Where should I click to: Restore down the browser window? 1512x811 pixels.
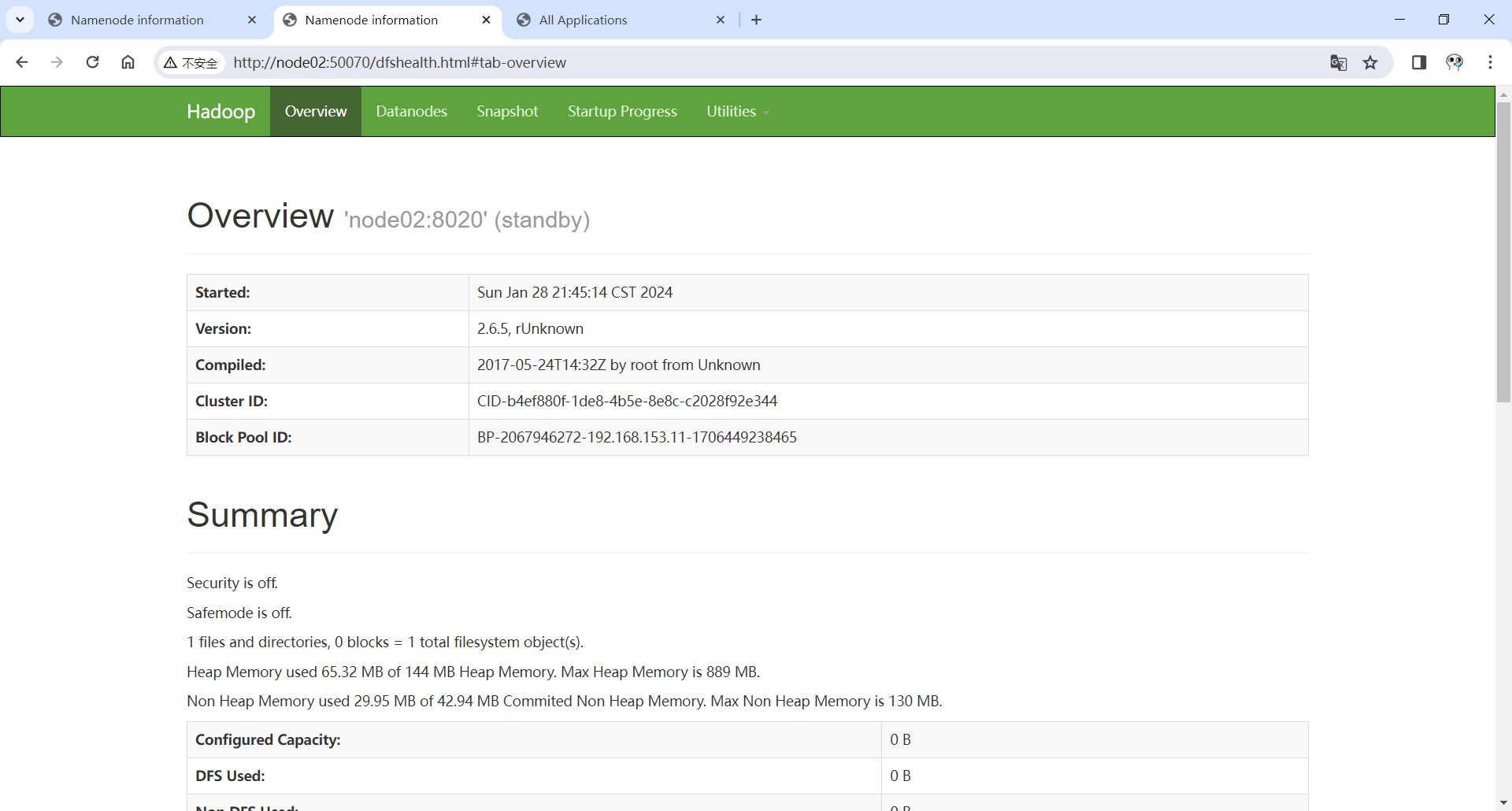click(x=1443, y=20)
